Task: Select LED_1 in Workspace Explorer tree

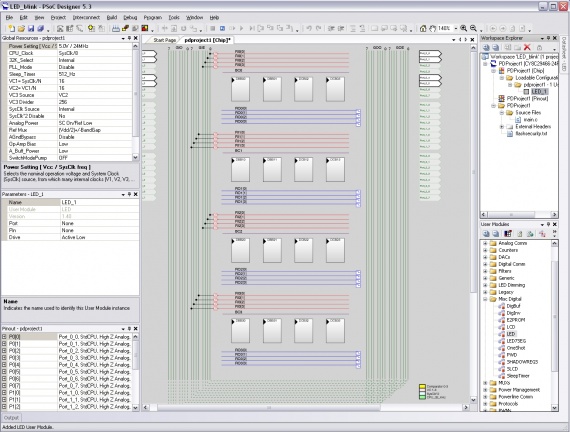Action: click(539, 92)
